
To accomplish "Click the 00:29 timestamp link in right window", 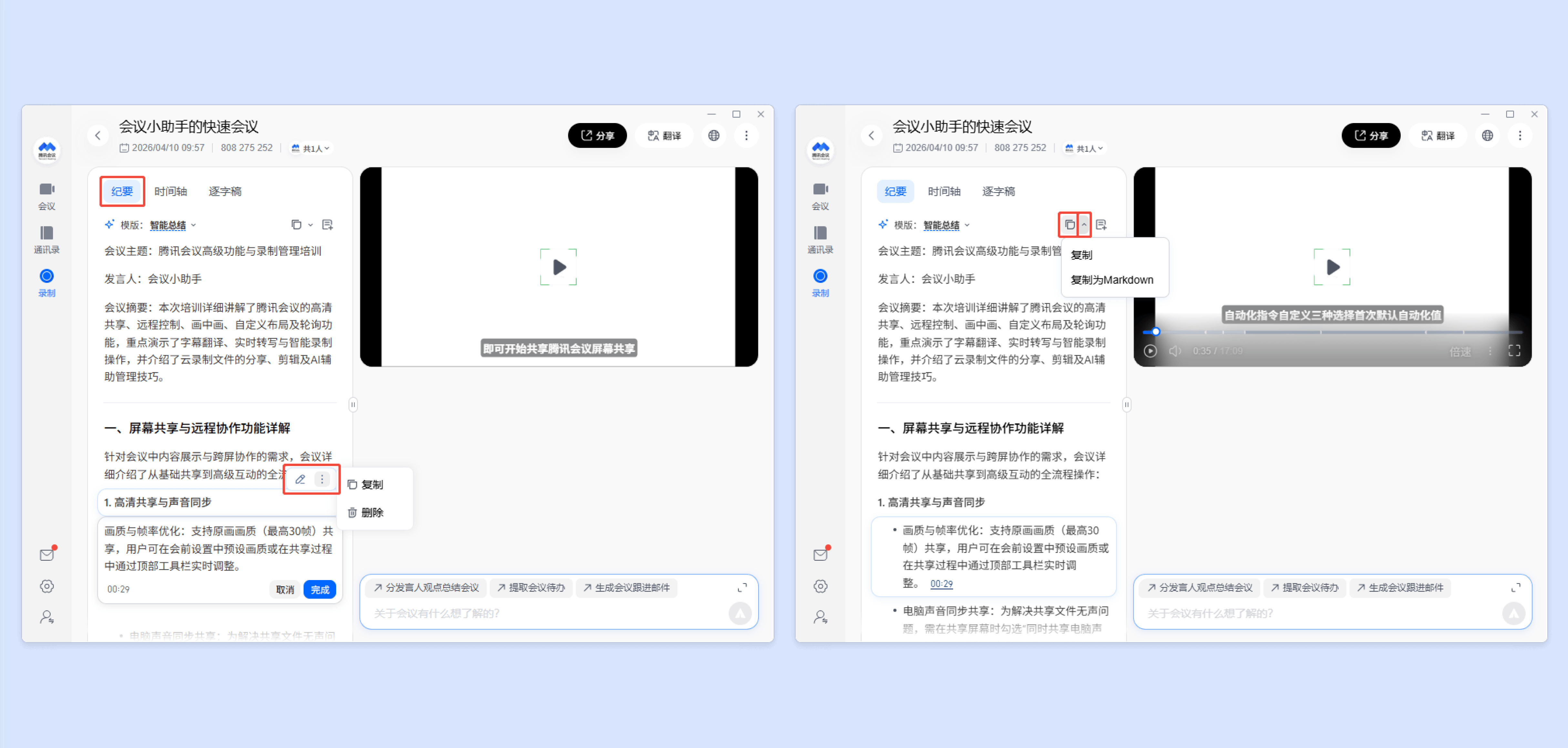I will (x=941, y=584).
